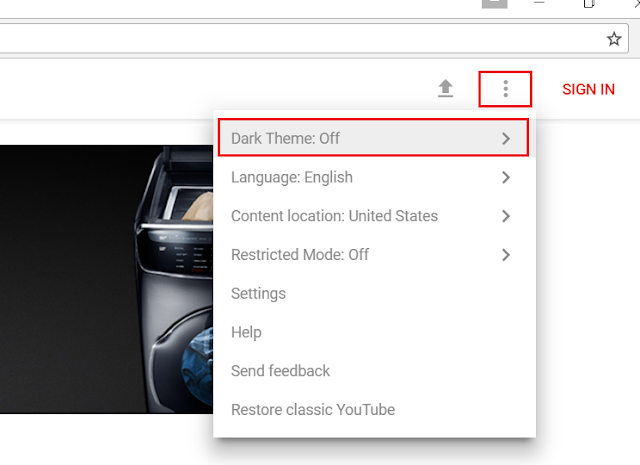The width and height of the screenshot is (640, 465).
Task: Select the Language: English menu entry
Action: (x=374, y=177)
